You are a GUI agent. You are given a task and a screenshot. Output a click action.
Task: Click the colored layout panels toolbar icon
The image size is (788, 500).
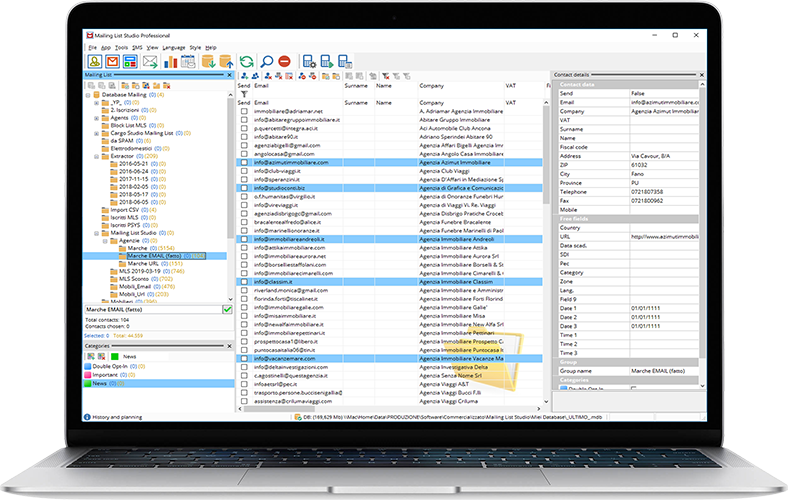130,62
